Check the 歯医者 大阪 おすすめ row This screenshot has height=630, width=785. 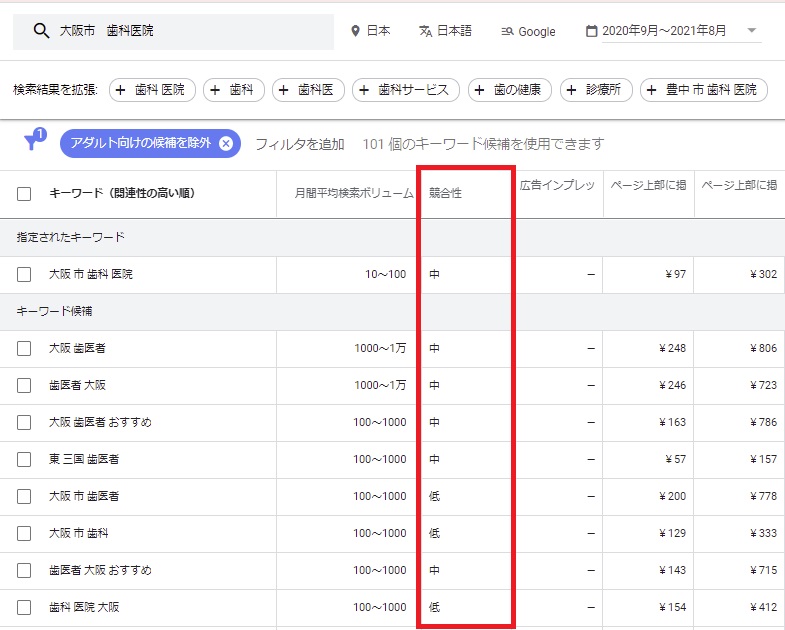24,571
